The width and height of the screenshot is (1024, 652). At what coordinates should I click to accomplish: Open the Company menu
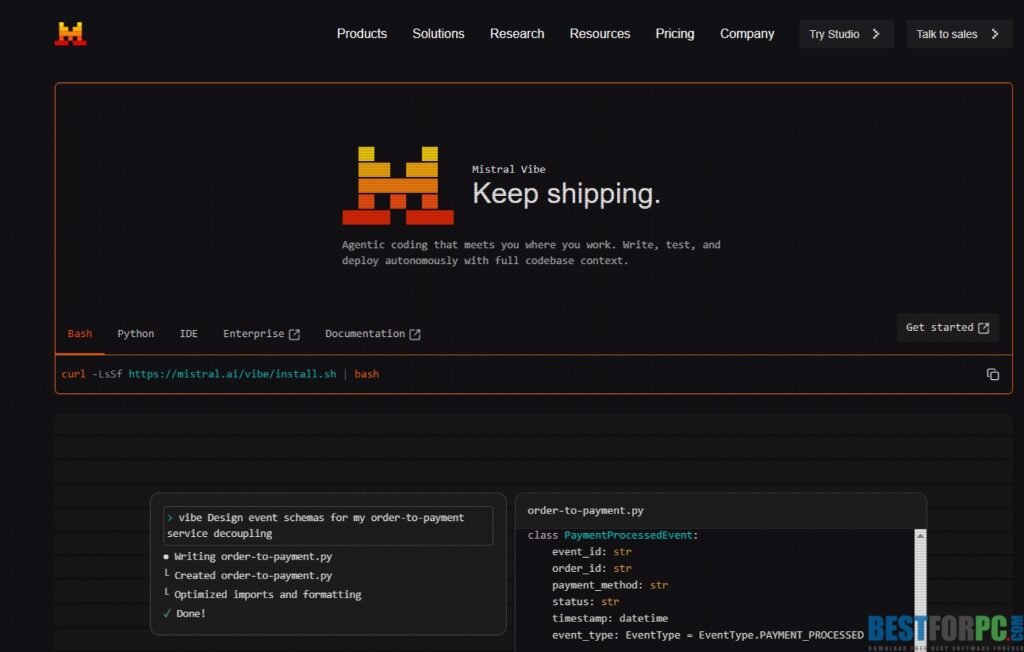pyautogui.click(x=747, y=34)
